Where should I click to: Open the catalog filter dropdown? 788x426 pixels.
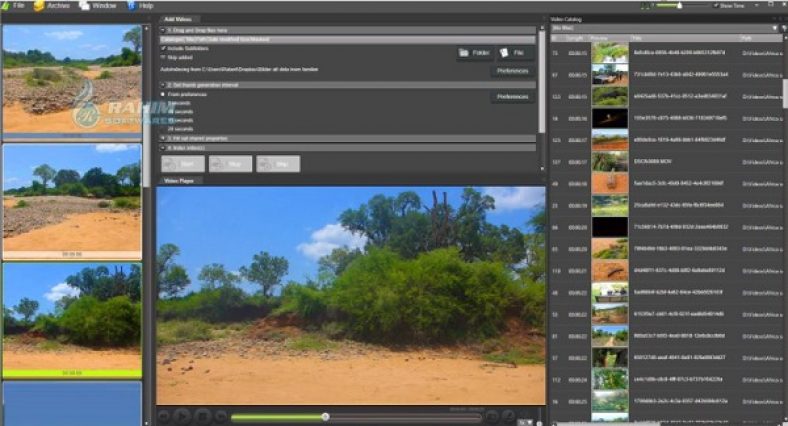pyautogui.click(x=775, y=29)
